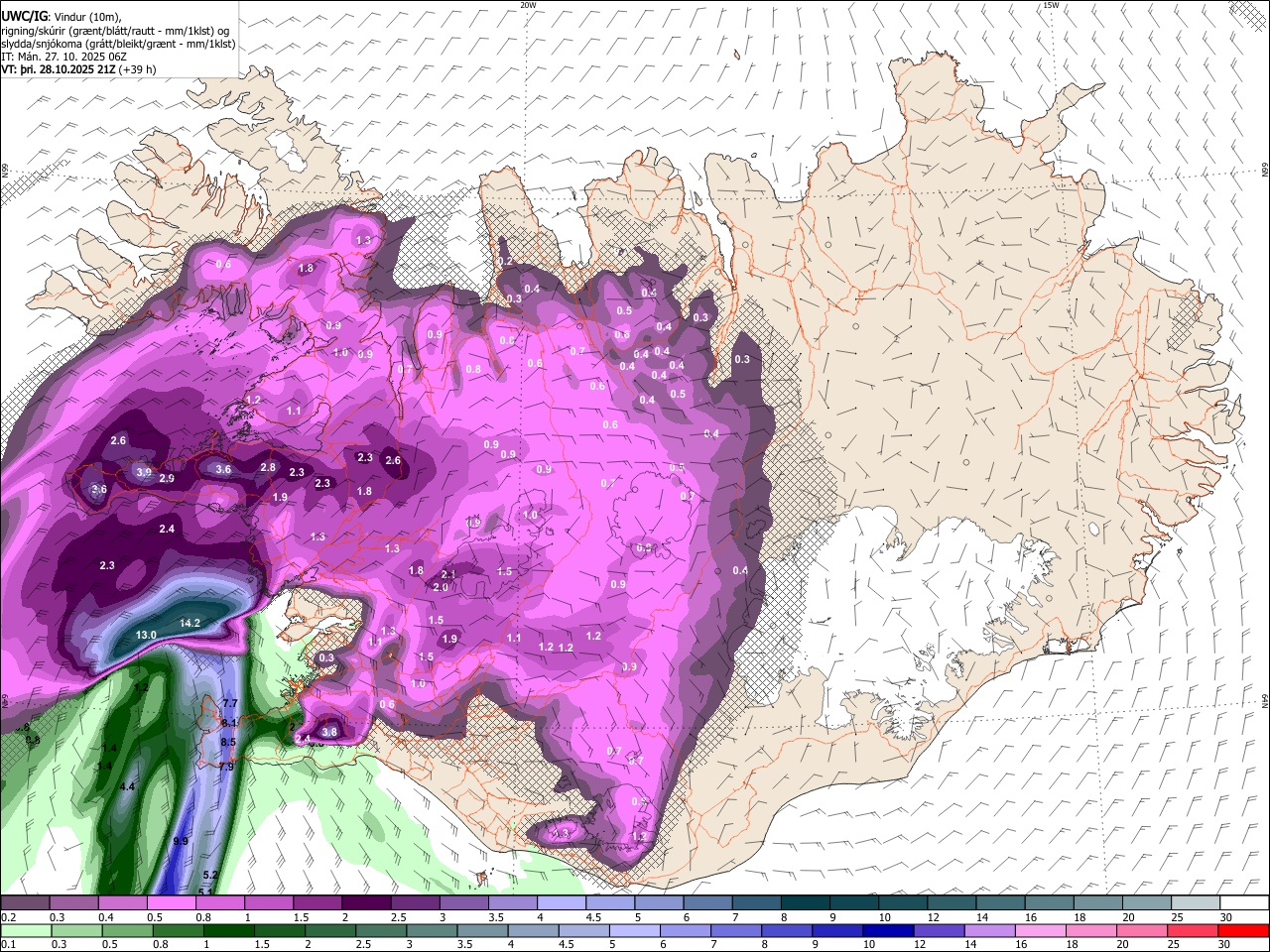Screen dimensions: 1270x952
Task: Select the darkest green swatch labeled 1
Action: 228,930
